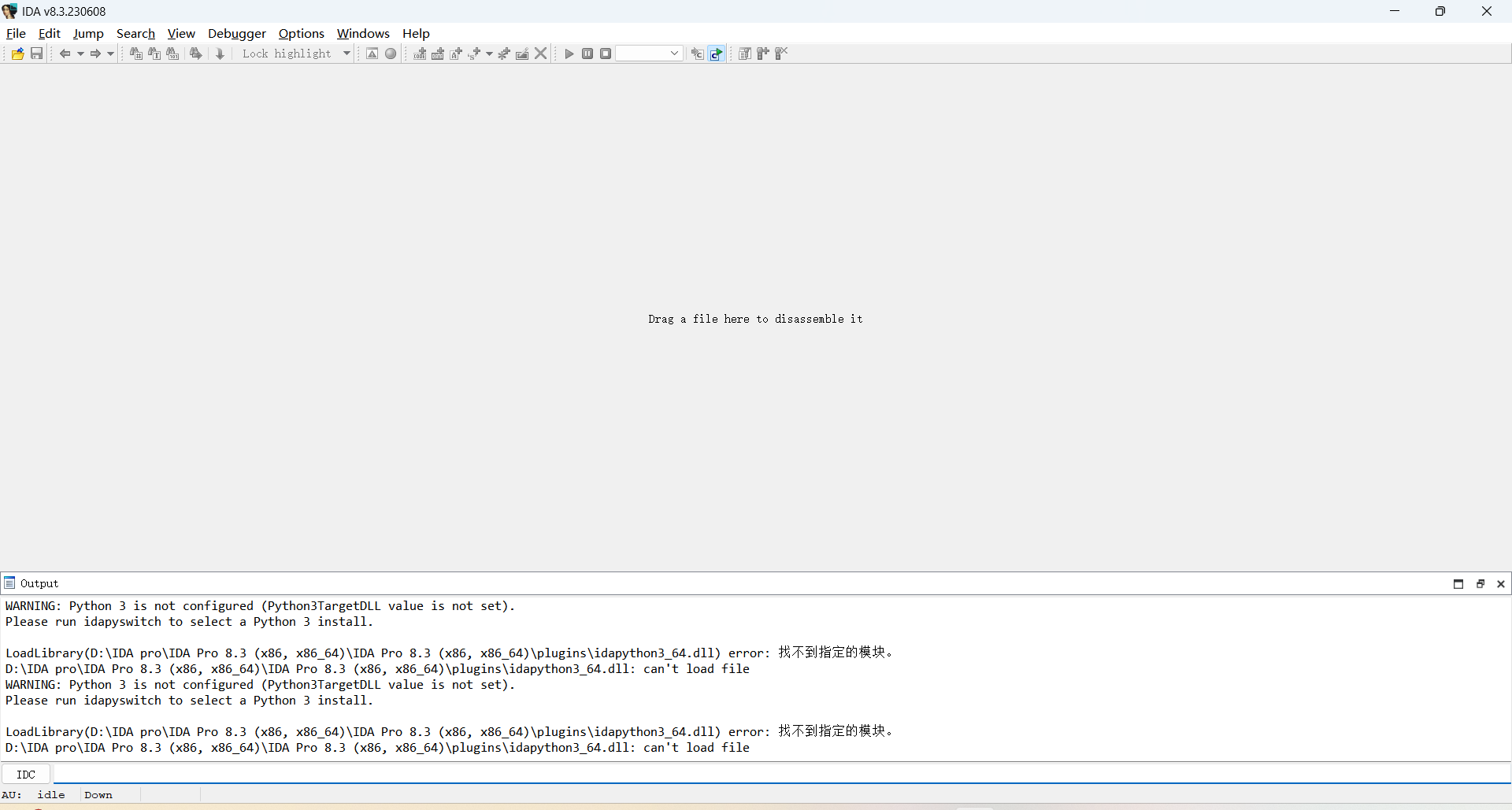Save the current IDA database
The height and width of the screenshot is (810, 1512).
[x=36, y=53]
